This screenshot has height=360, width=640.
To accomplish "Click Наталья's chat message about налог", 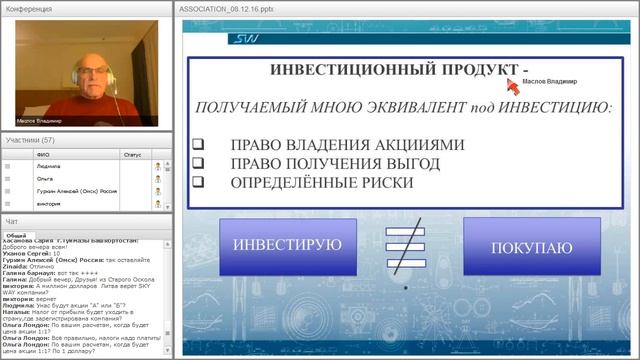I will (68, 316).
